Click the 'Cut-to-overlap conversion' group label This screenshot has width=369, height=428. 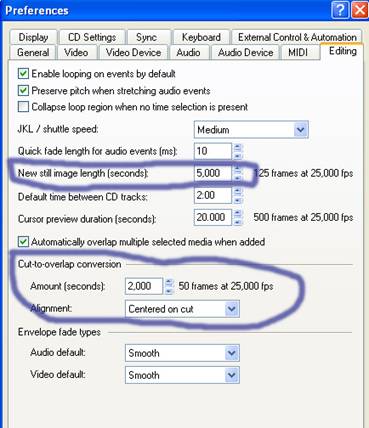click(69, 264)
